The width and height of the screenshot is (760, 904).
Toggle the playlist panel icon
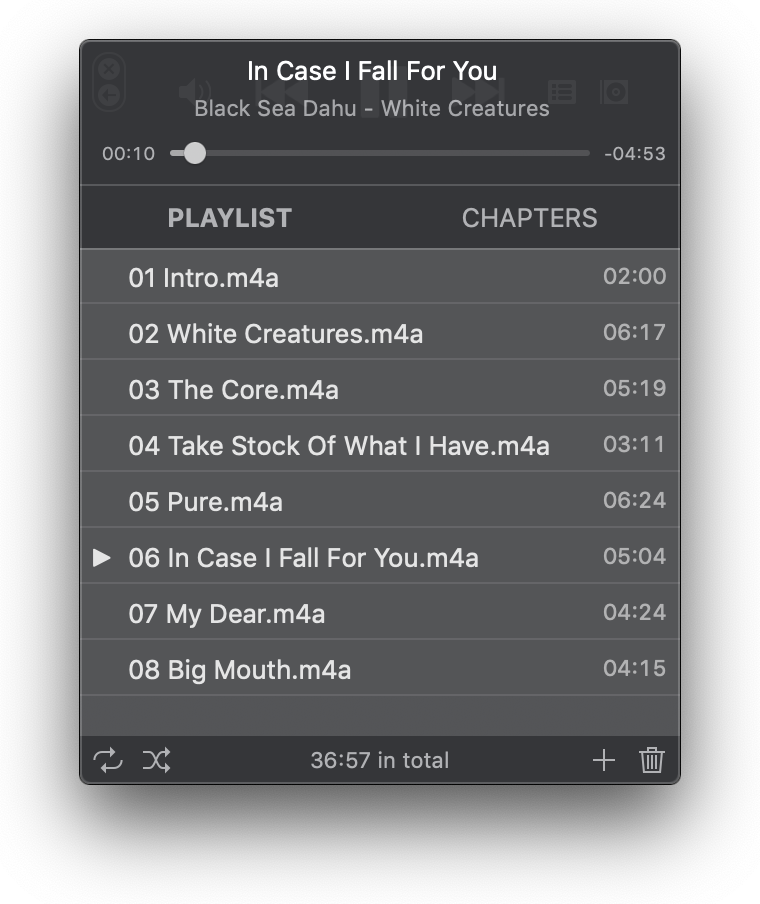pos(562,93)
